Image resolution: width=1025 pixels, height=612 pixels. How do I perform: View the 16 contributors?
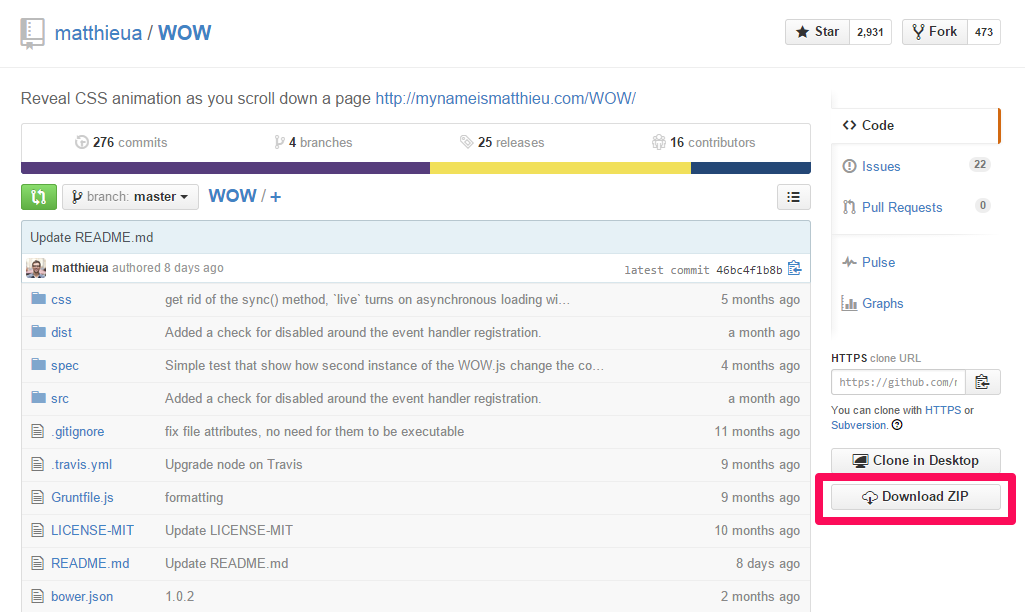(x=703, y=143)
